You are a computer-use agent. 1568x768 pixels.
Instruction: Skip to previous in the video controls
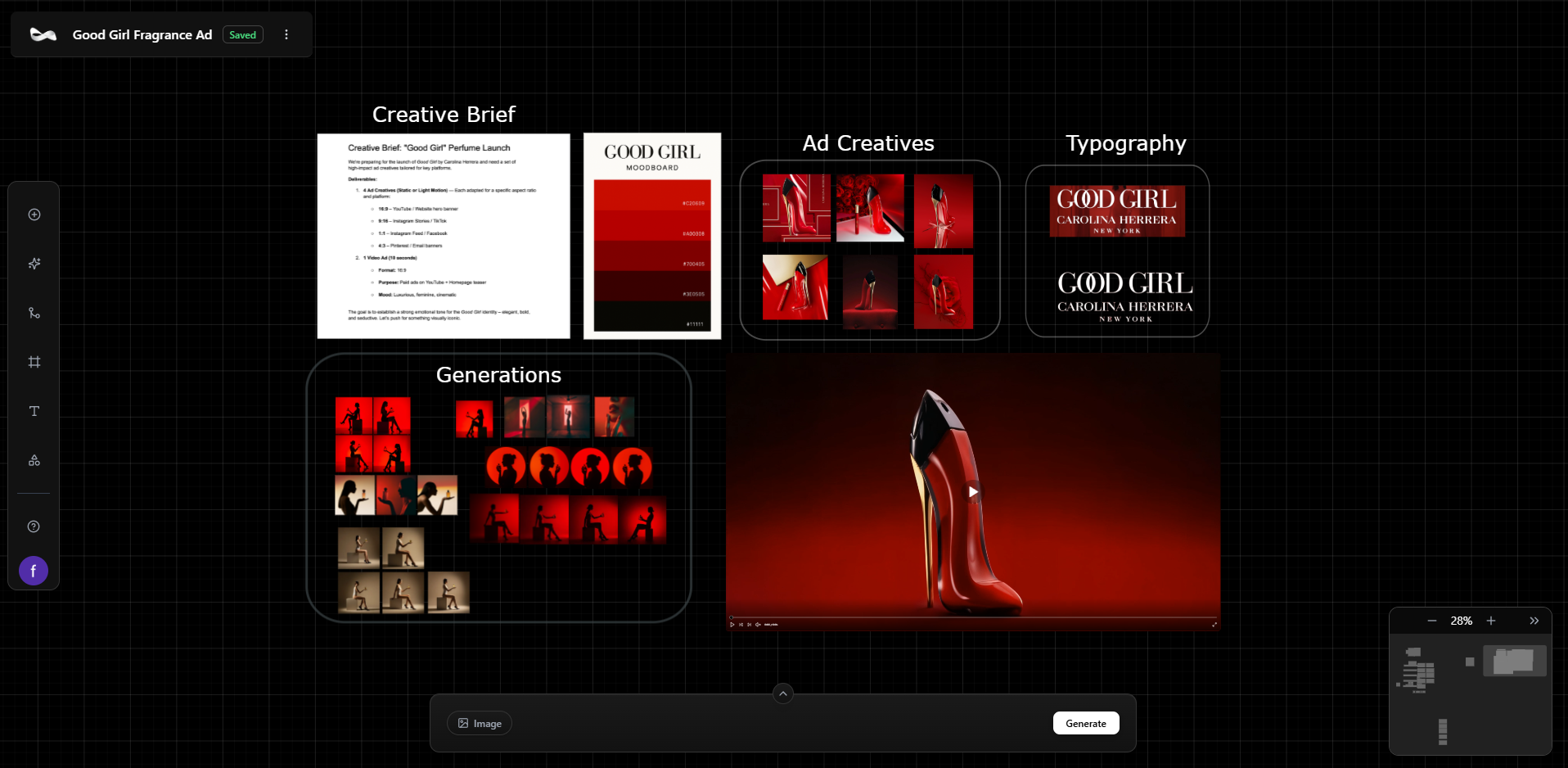click(x=741, y=625)
